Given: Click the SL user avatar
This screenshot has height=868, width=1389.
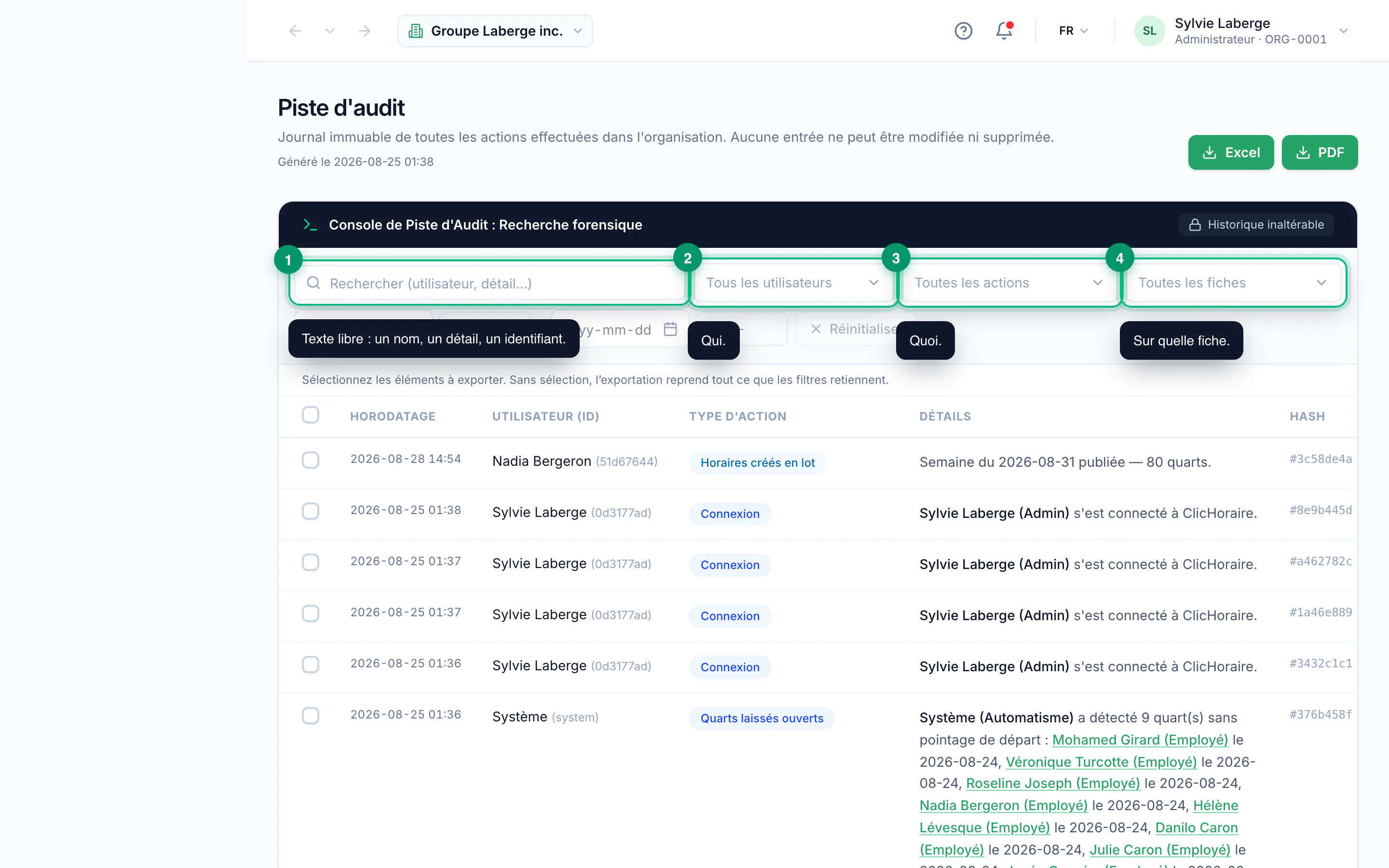Looking at the screenshot, I should (1149, 31).
